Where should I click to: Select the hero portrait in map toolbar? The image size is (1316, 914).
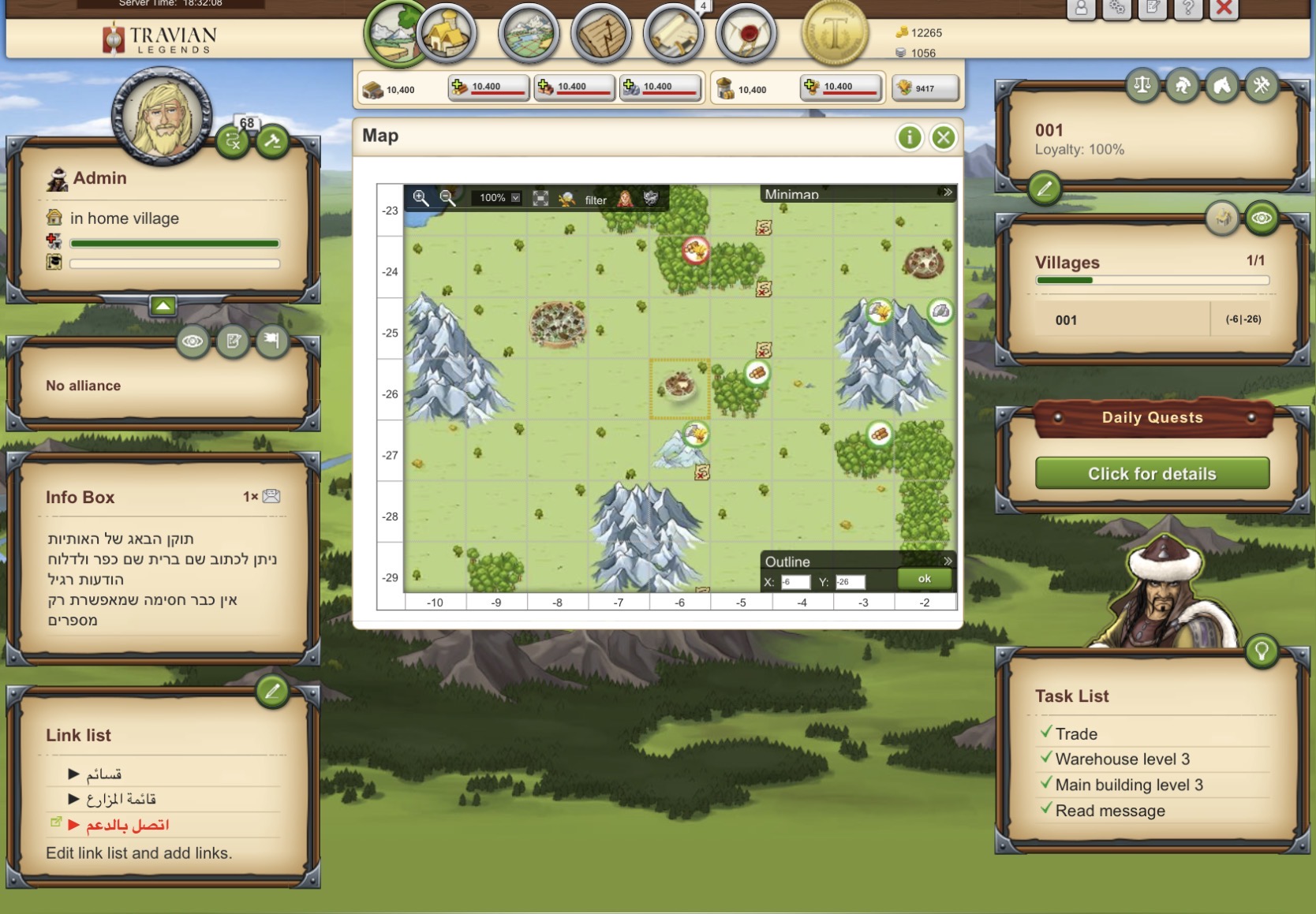624,198
